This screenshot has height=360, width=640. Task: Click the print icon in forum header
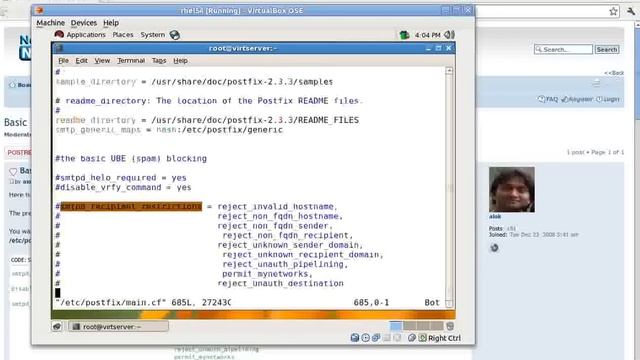(x=596, y=83)
